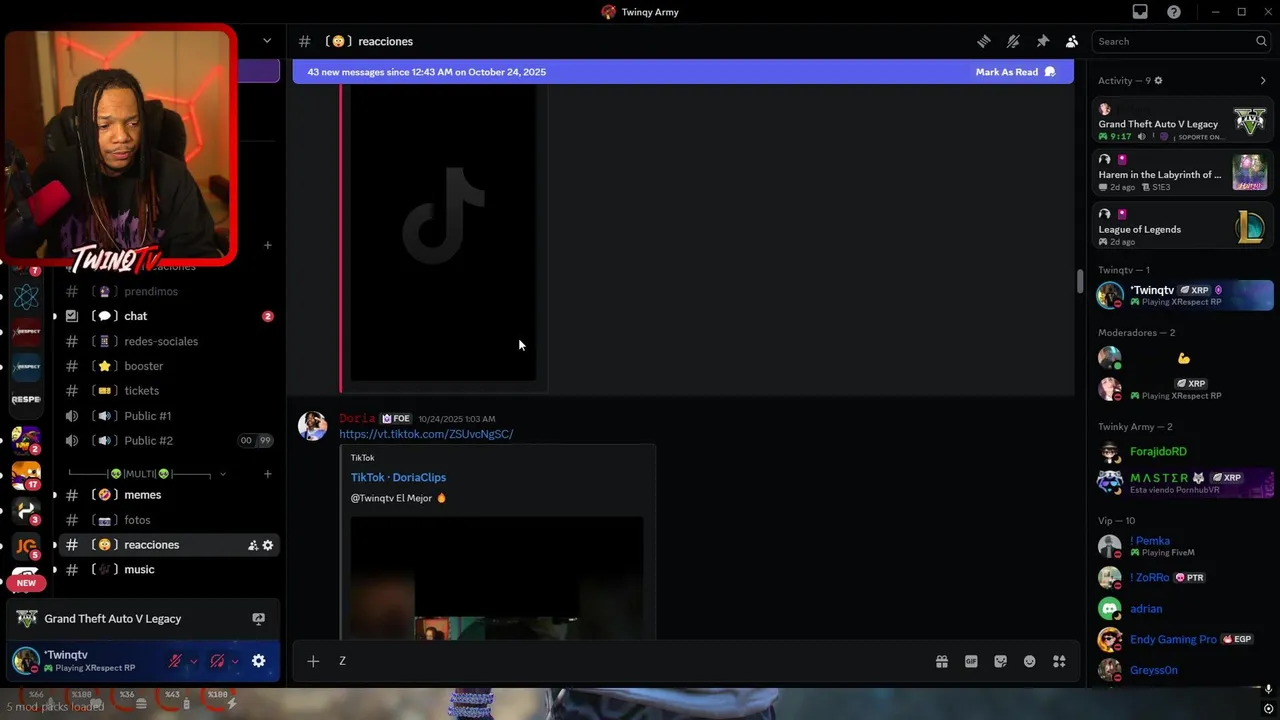Open the Threads icon in channel header
The height and width of the screenshot is (720, 1280).
point(984,41)
